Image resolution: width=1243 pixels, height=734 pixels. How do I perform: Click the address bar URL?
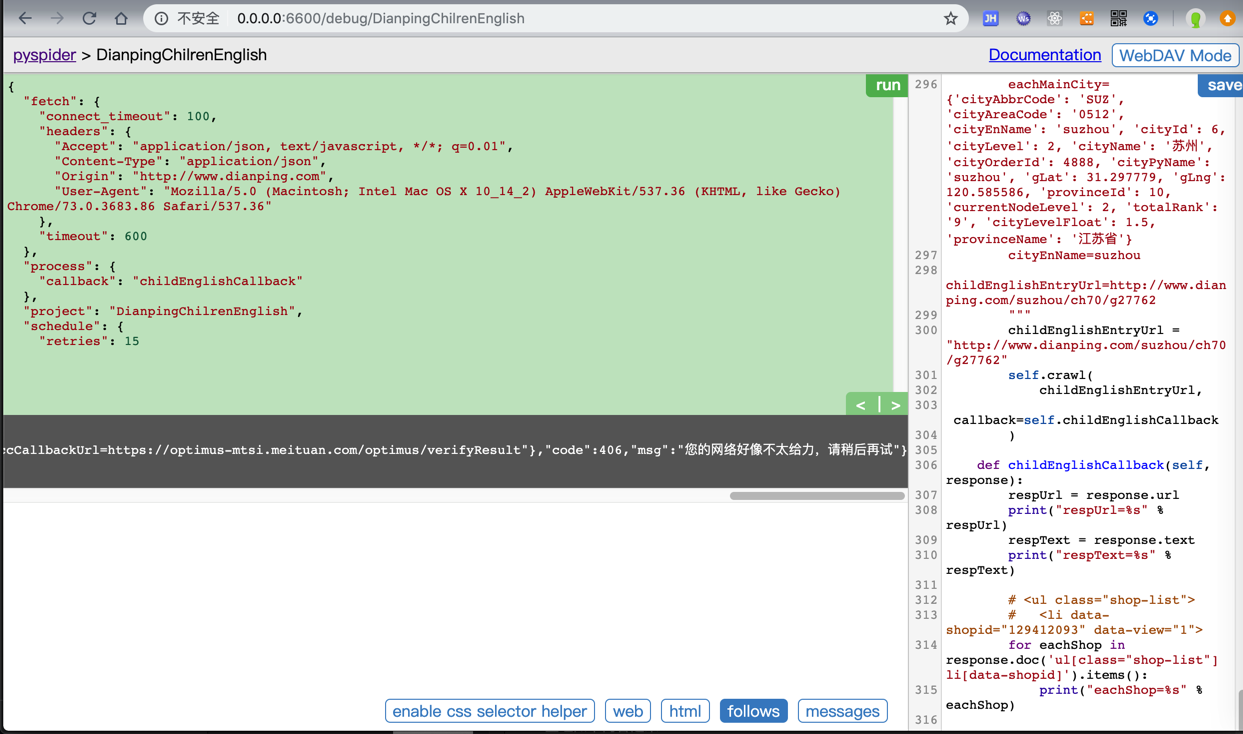tap(381, 18)
